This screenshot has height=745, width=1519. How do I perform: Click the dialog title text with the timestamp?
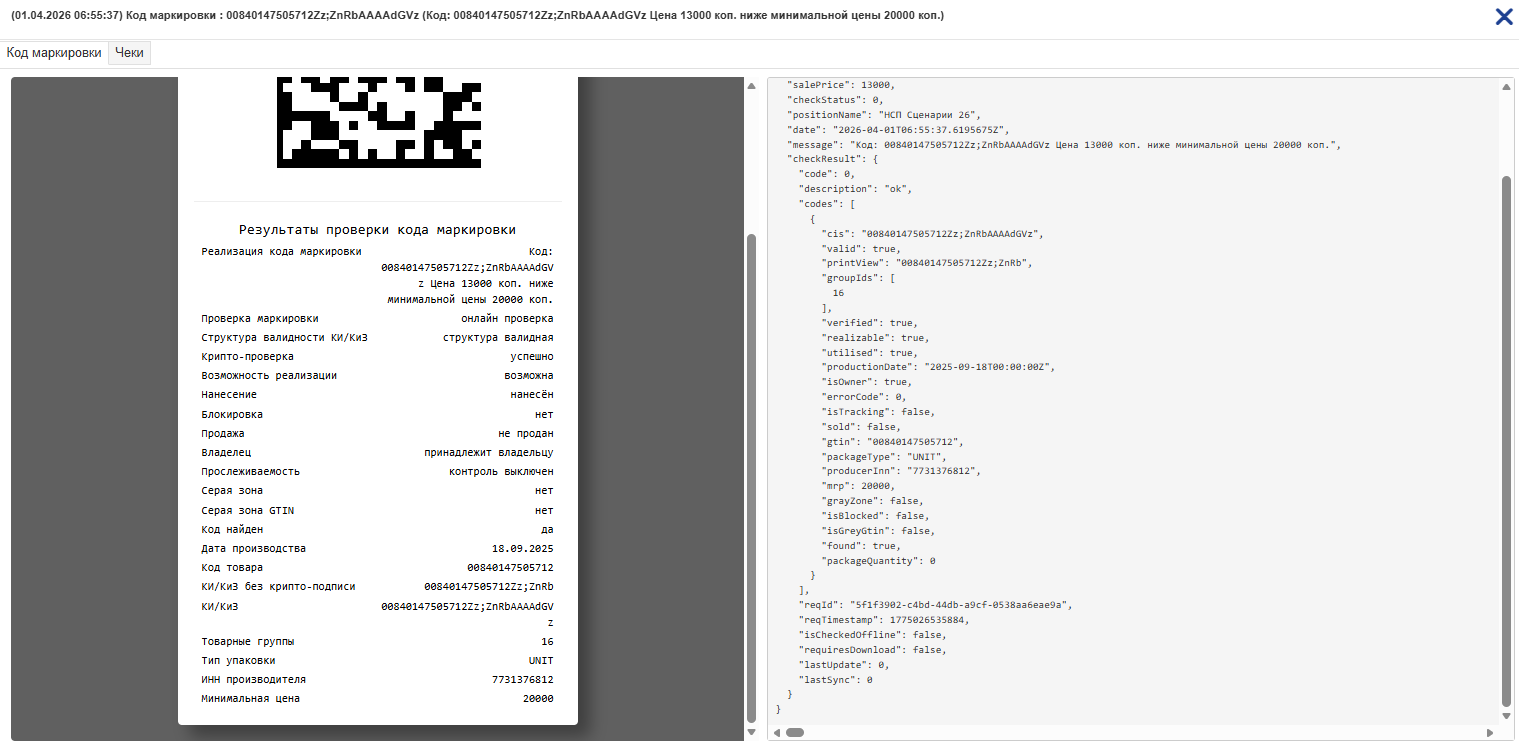tap(476, 16)
